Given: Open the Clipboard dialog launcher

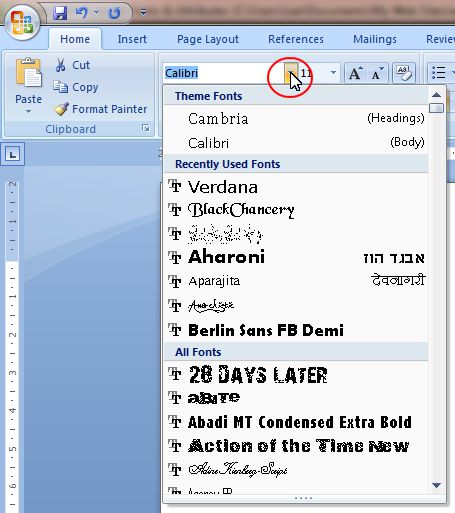Looking at the screenshot, I should 146,128.
